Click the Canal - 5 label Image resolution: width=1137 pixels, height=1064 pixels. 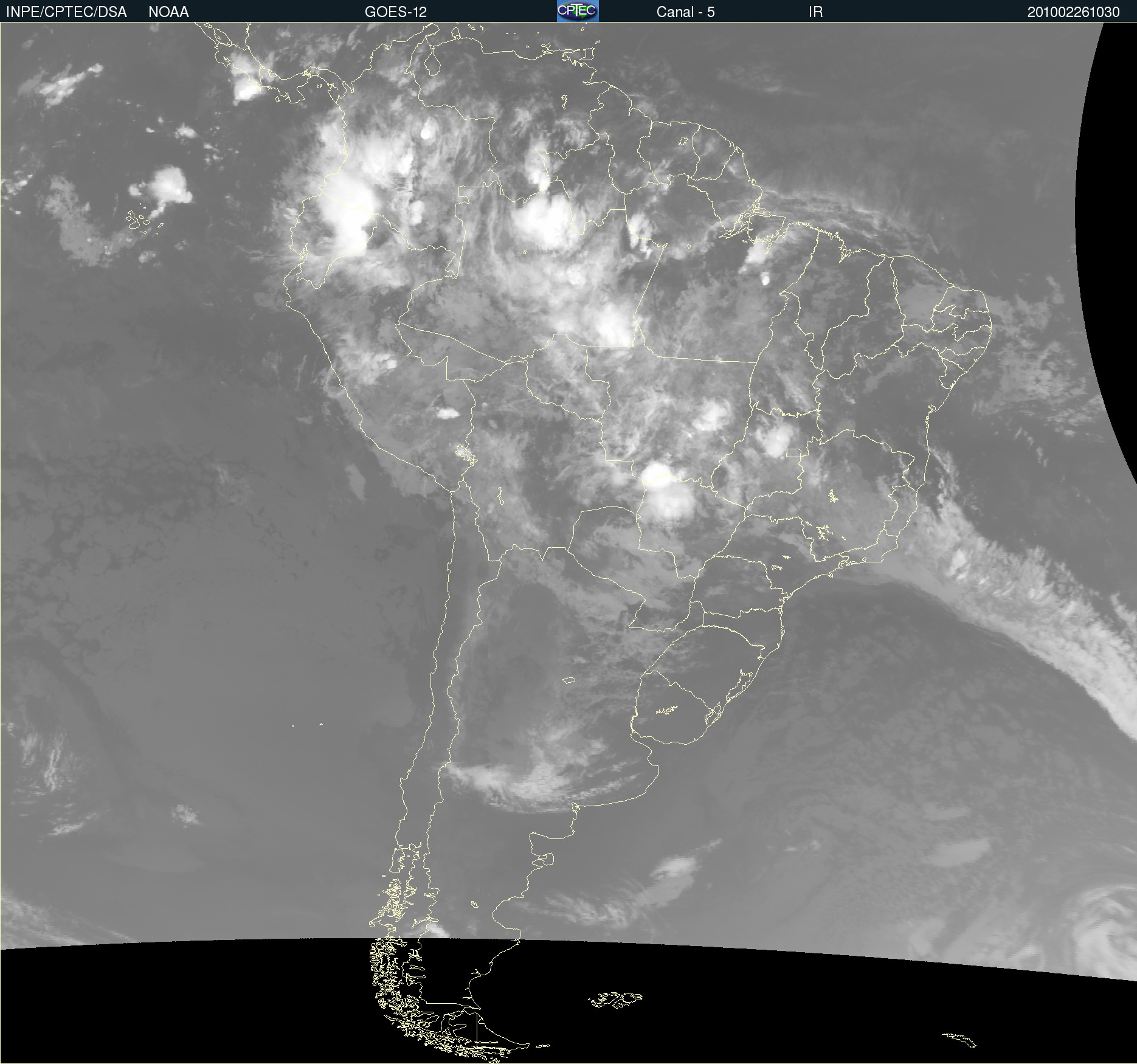click(685, 12)
